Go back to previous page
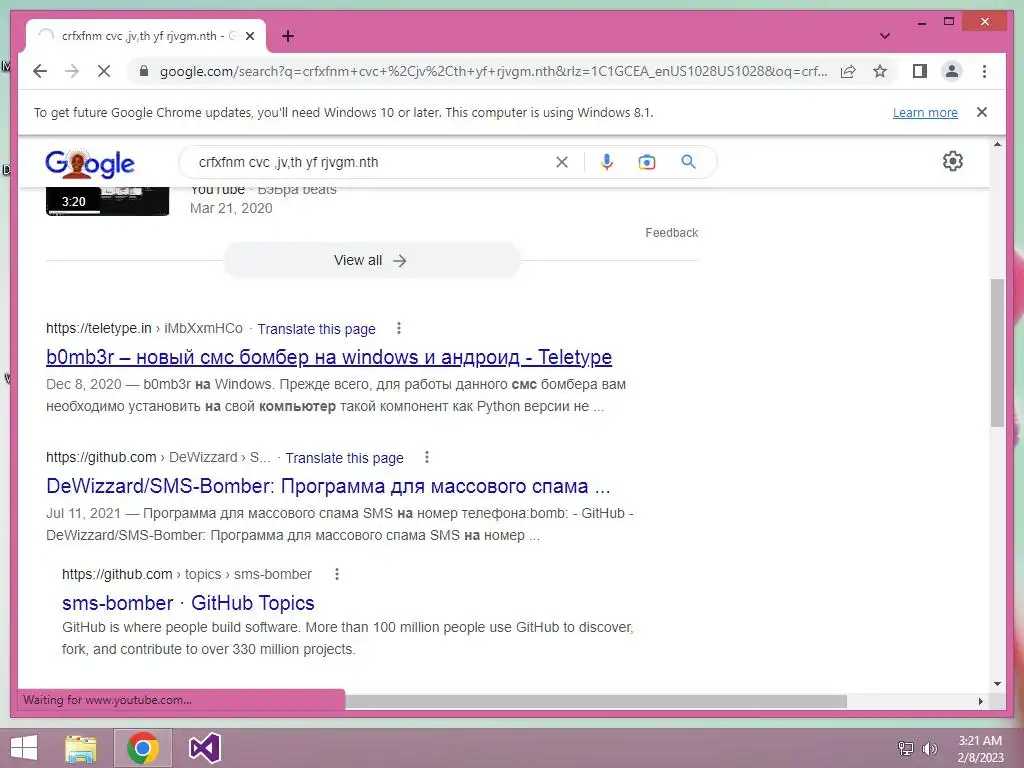1024x768 pixels. 40,71
